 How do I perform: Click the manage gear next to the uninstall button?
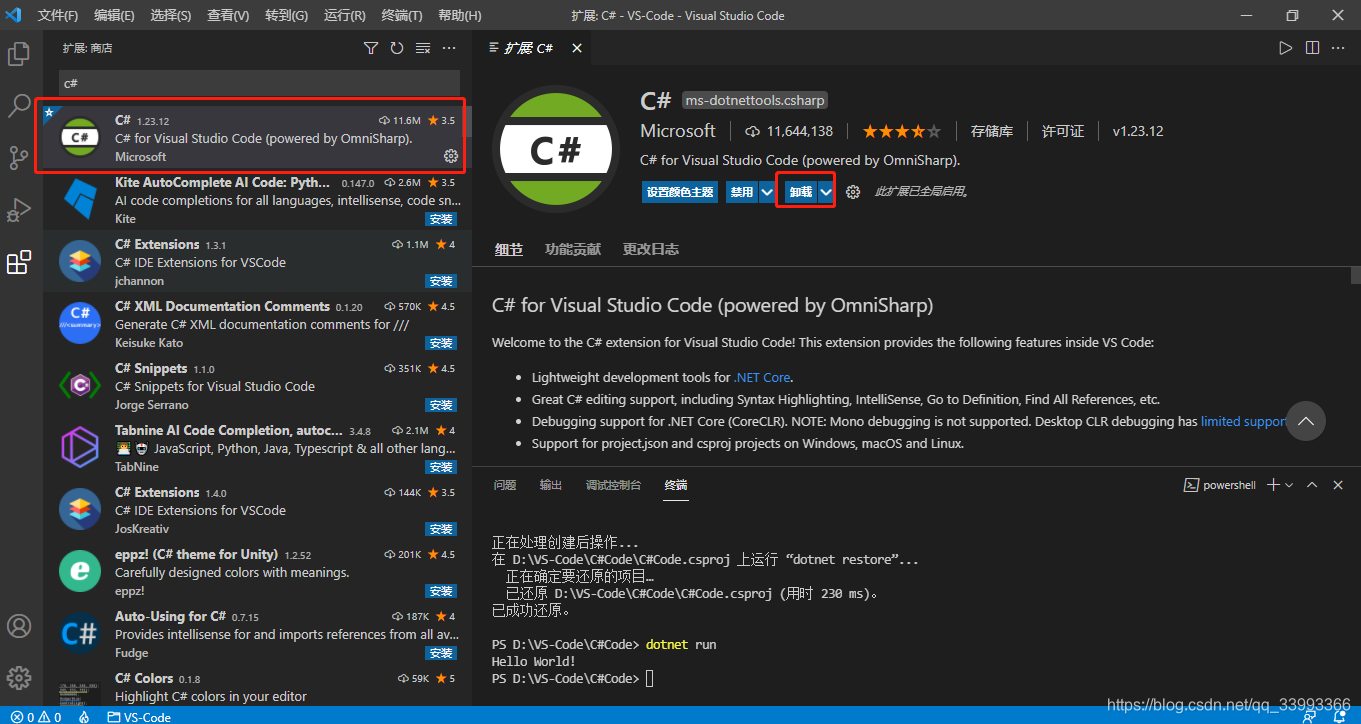click(853, 192)
